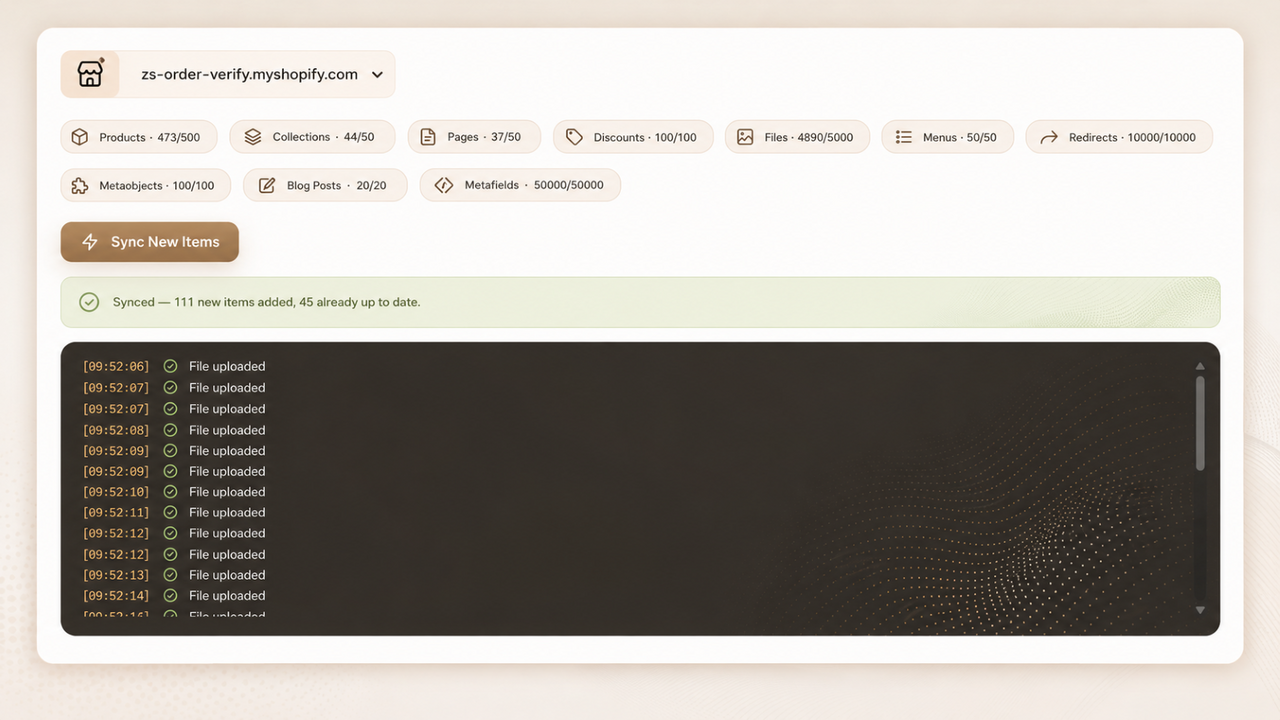The height and width of the screenshot is (720, 1280).
Task: Click the Redirects arrow icon
Action: tap(1049, 137)
